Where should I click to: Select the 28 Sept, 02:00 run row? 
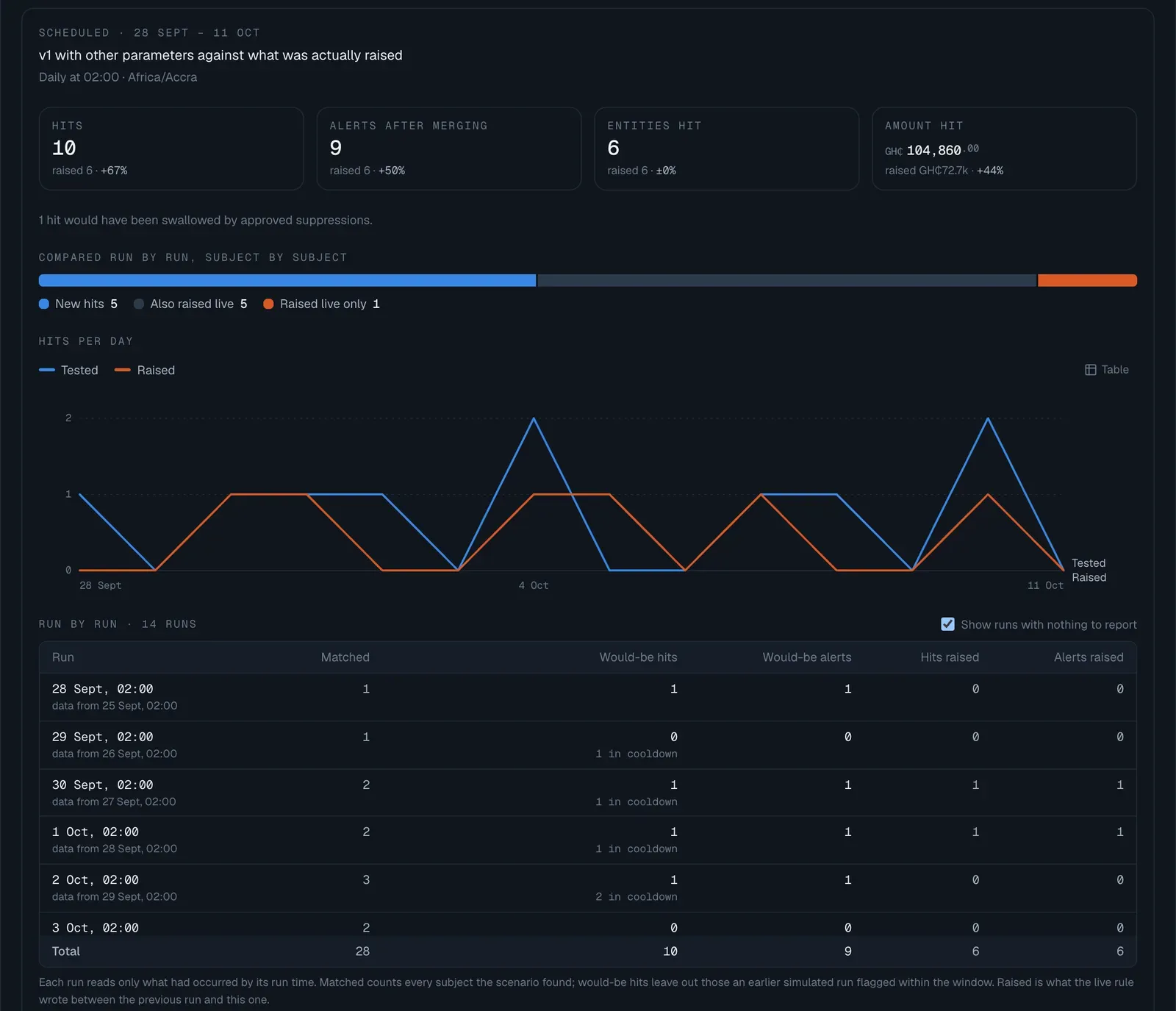588,697
